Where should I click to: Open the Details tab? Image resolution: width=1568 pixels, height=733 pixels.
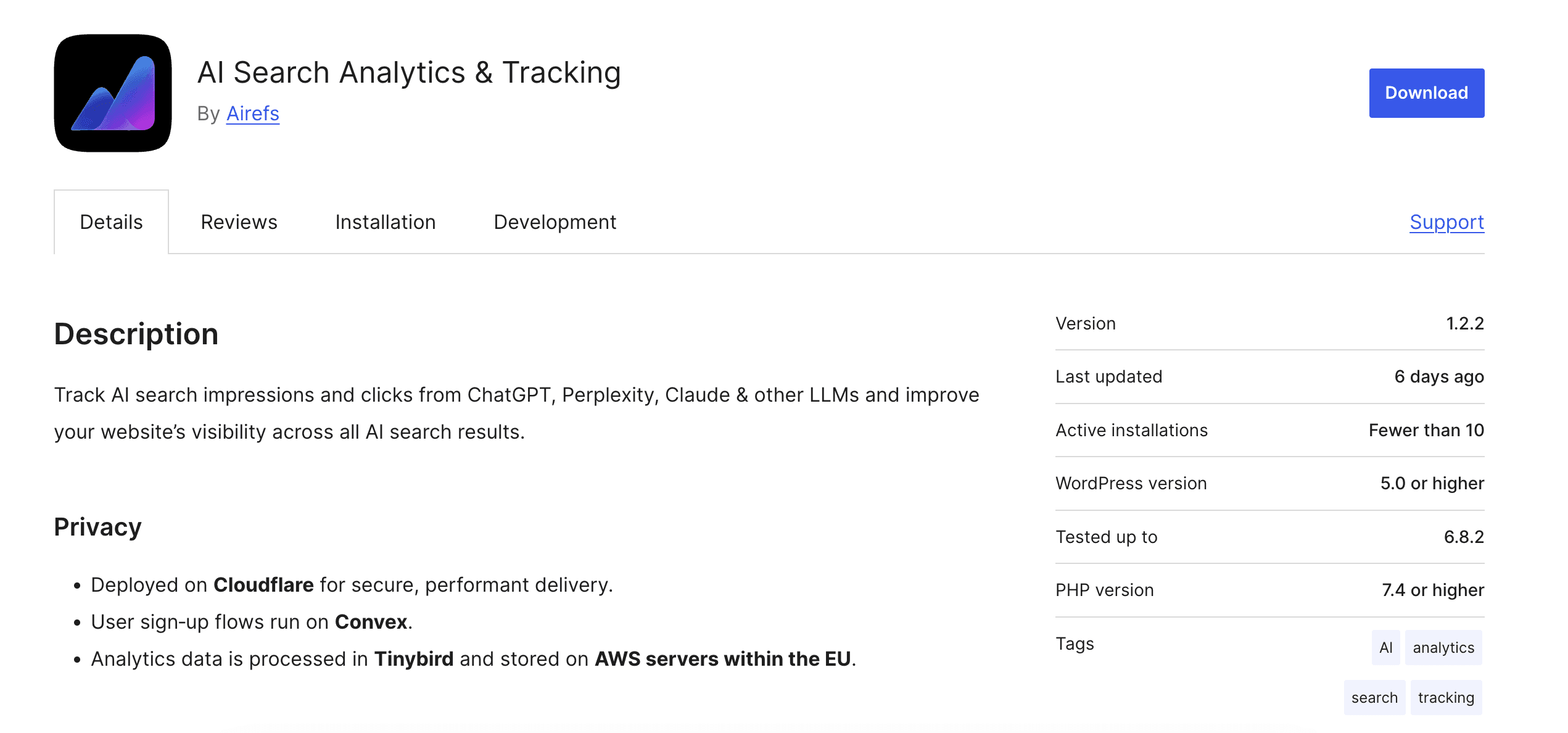pos(111,222)
